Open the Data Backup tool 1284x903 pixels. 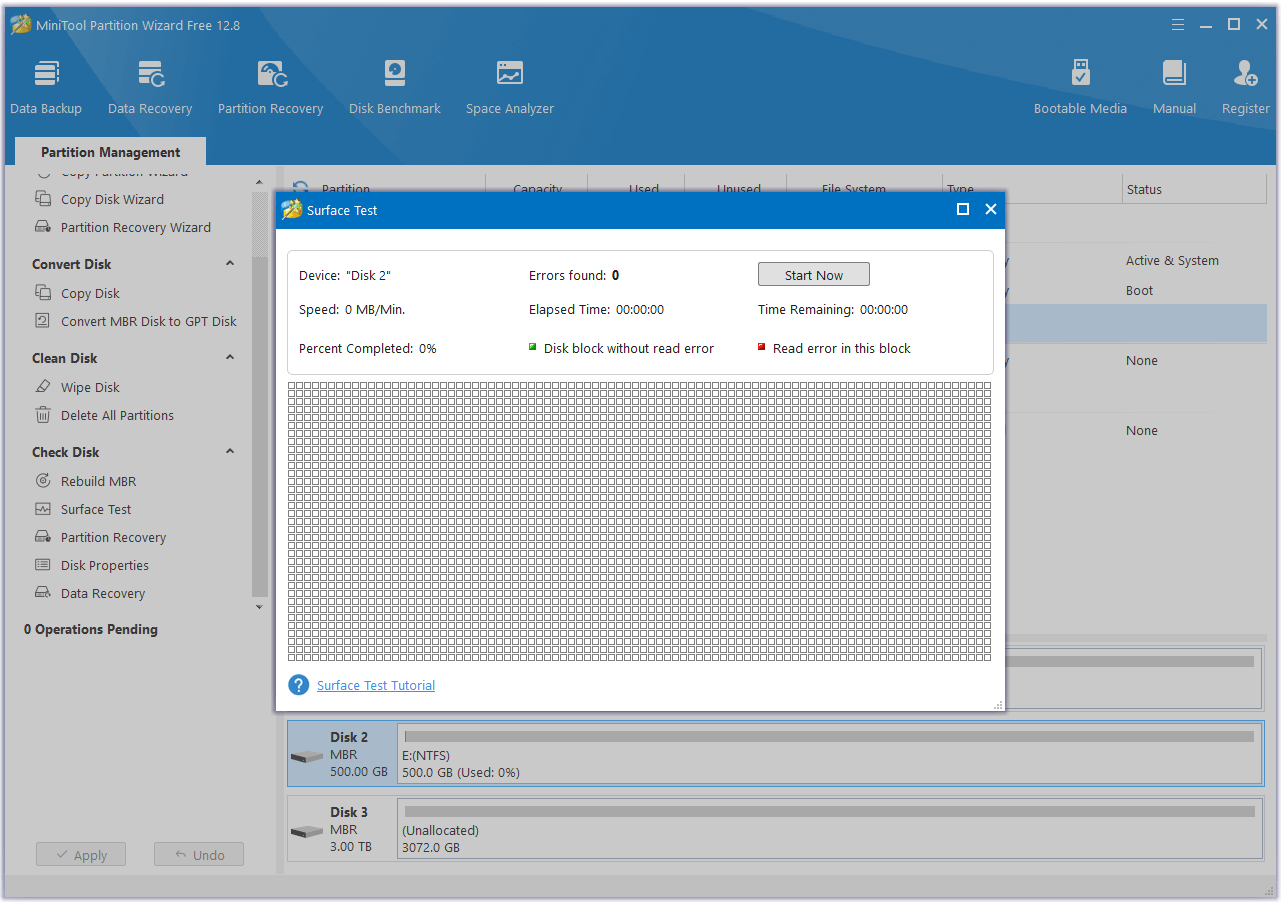(46, 87)
